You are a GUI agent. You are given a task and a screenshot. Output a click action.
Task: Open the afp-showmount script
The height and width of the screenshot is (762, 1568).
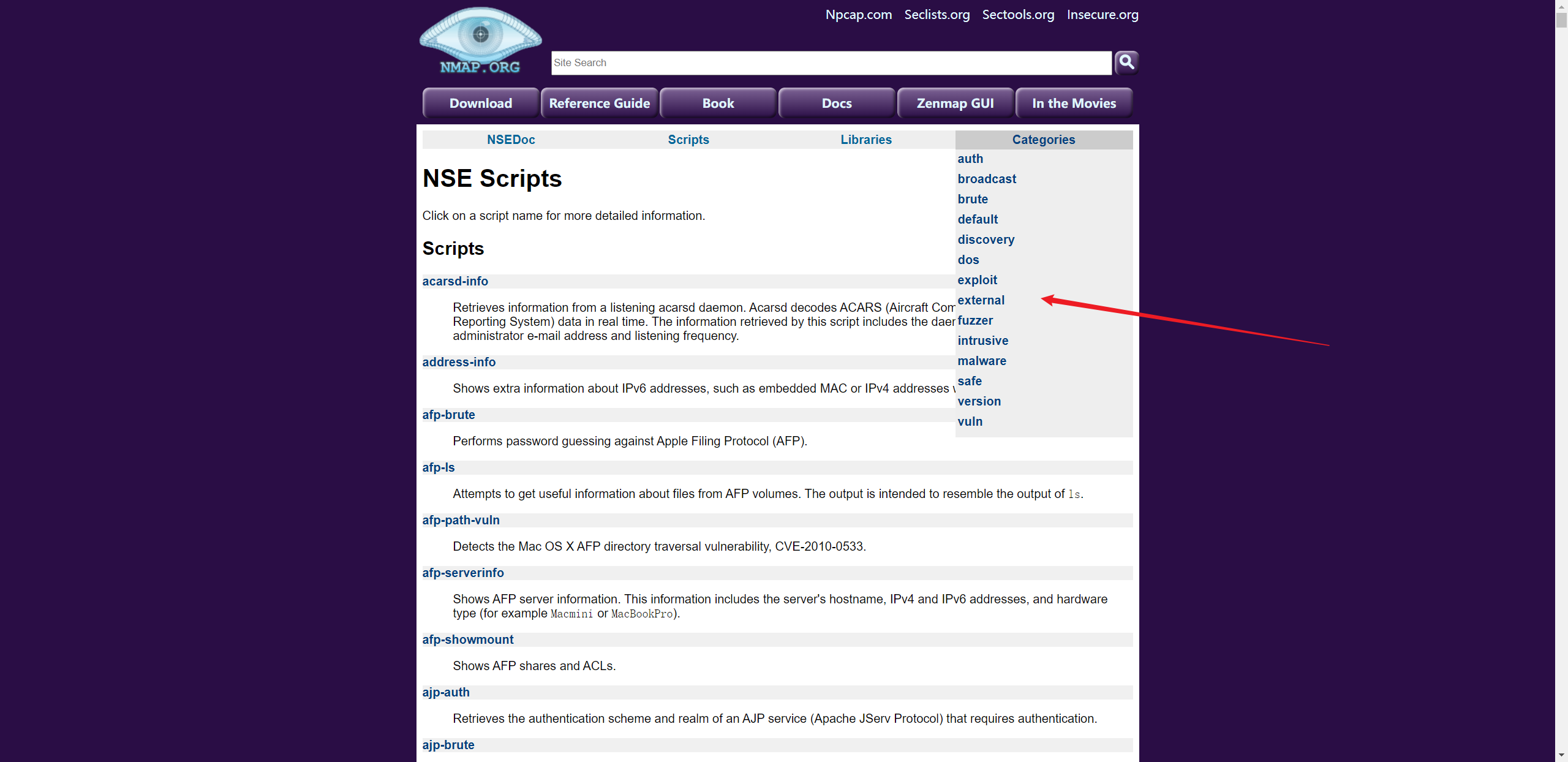[x=468, y=639]
